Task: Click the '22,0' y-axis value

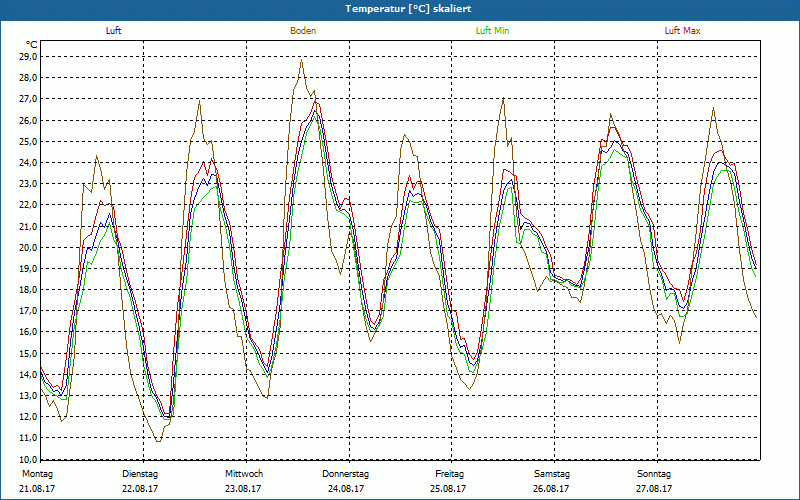Action: click(x=28, y=205)
